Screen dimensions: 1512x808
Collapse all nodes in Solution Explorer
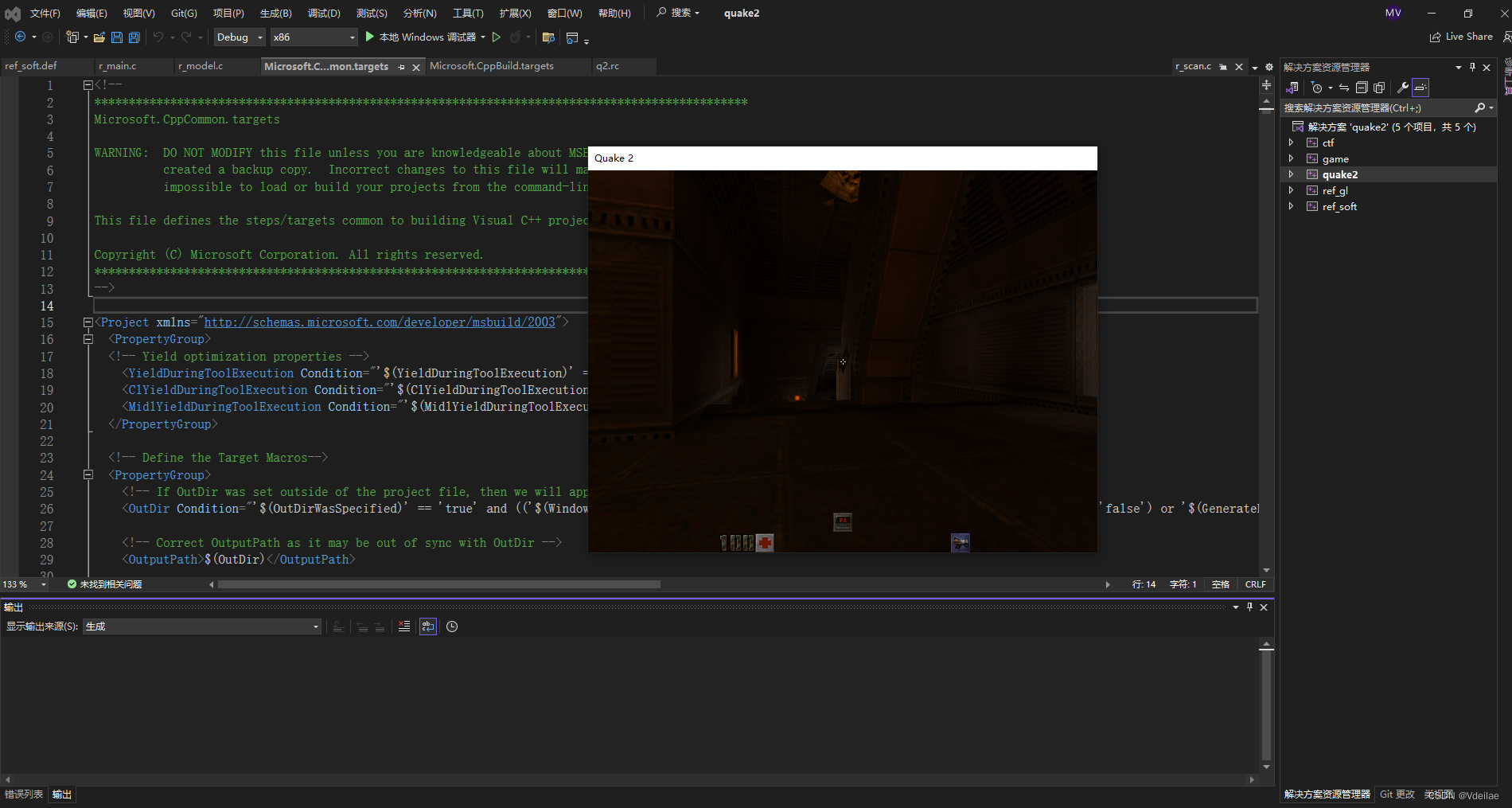1362,88
